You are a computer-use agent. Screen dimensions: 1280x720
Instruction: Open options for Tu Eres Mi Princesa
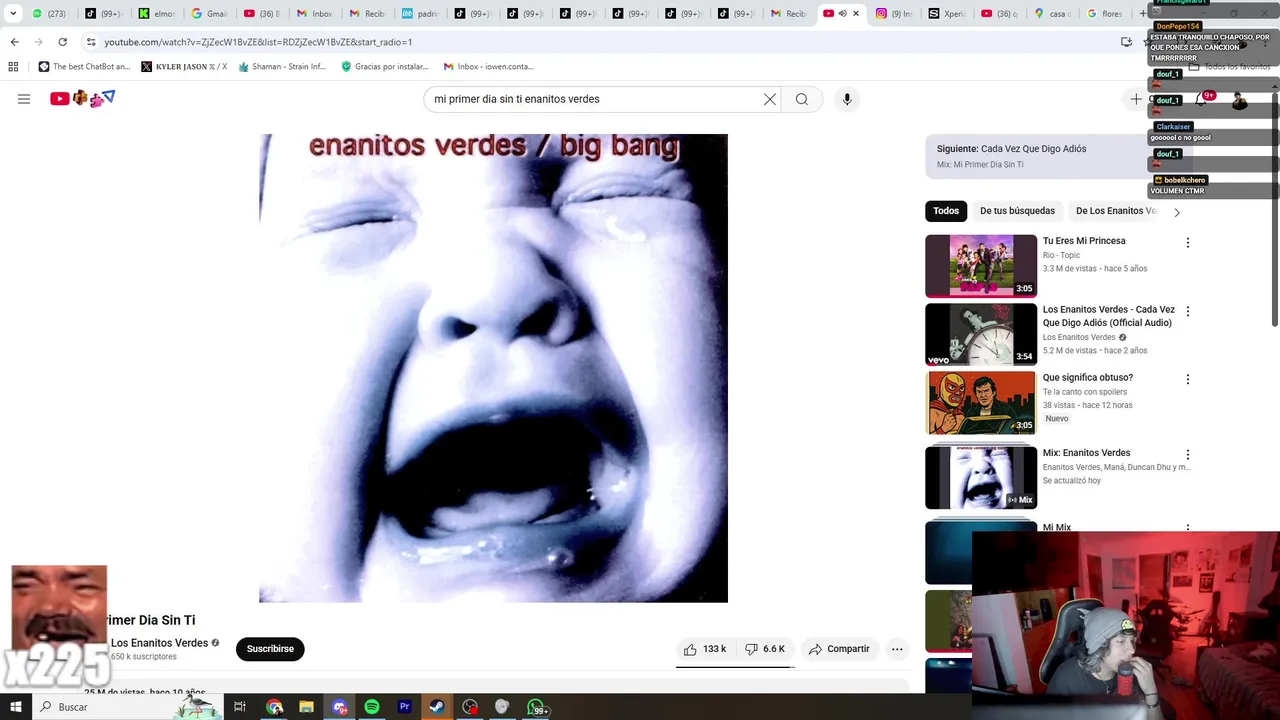[1188, 243]
